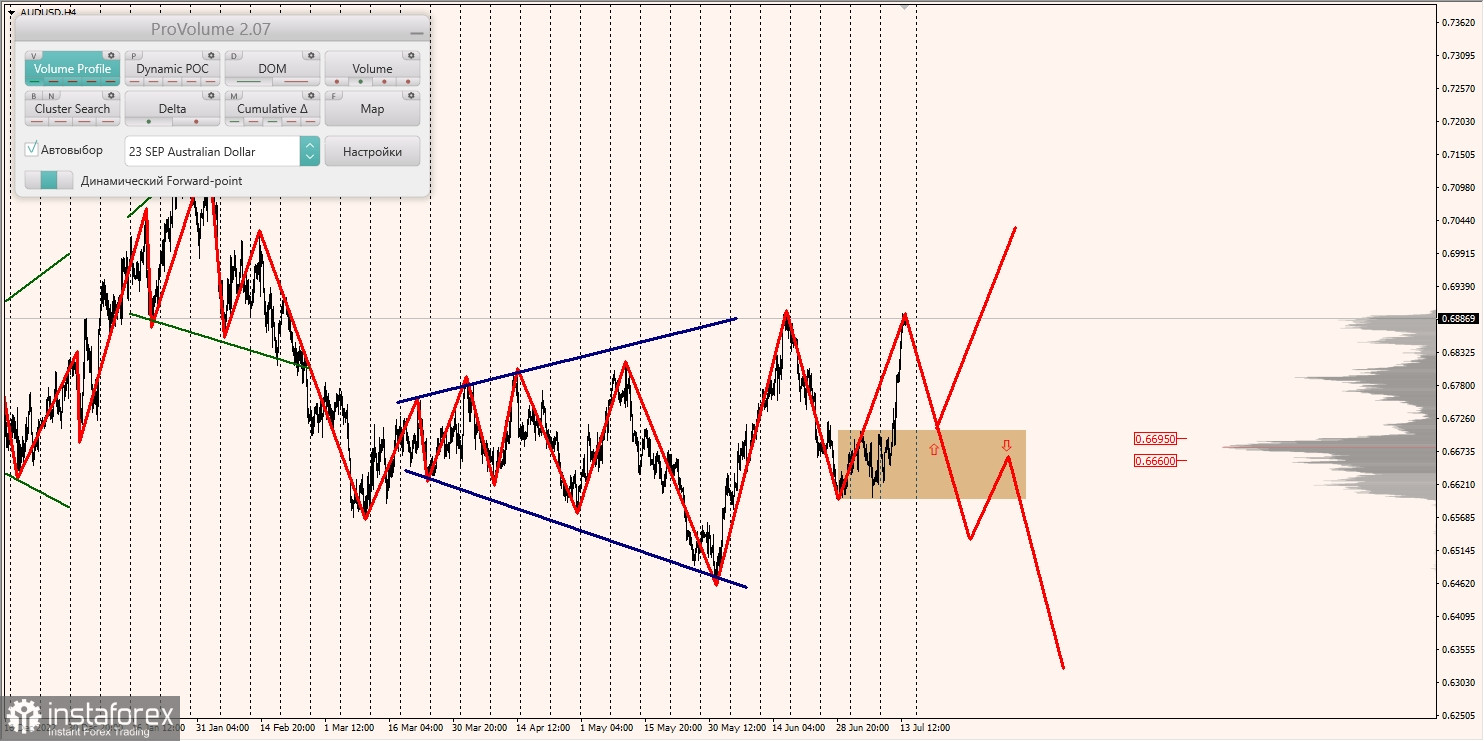The width and height of the screenshot is (1484, 741).
Task: Click the P hotkey tag on Dynamic POC
Action: point(135,56)
